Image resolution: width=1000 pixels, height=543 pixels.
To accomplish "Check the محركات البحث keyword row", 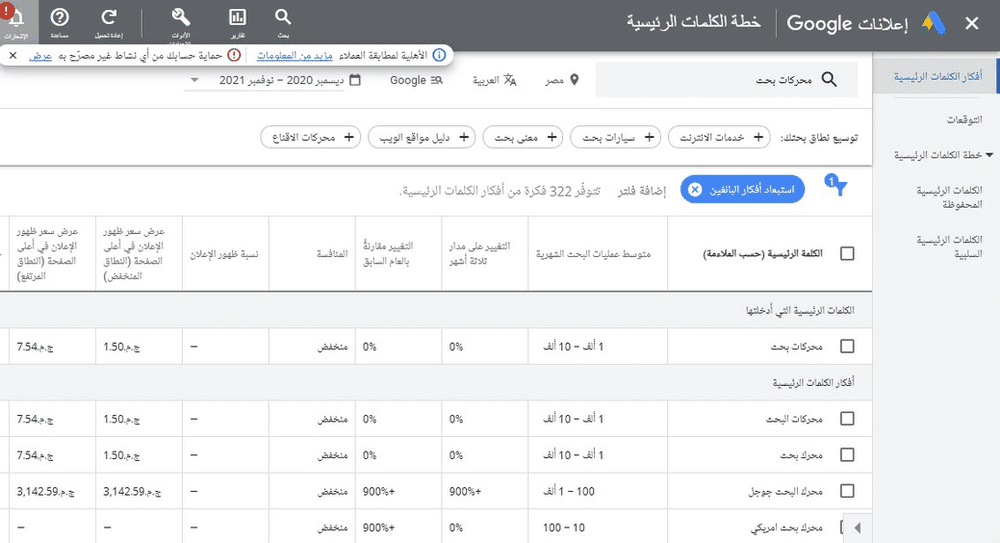I will click(x=847, y=419).
